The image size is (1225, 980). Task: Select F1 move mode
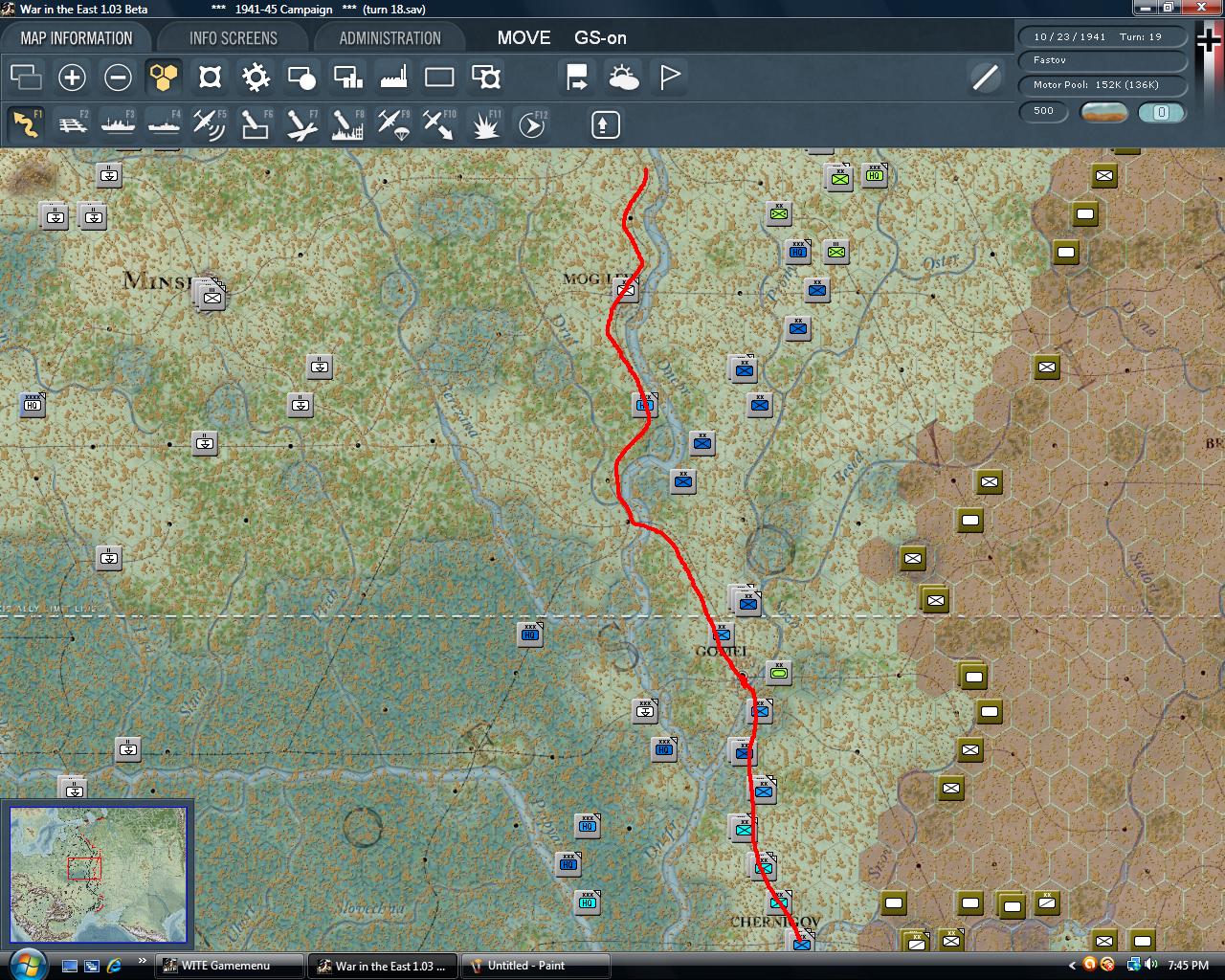(x=26, y=124)
